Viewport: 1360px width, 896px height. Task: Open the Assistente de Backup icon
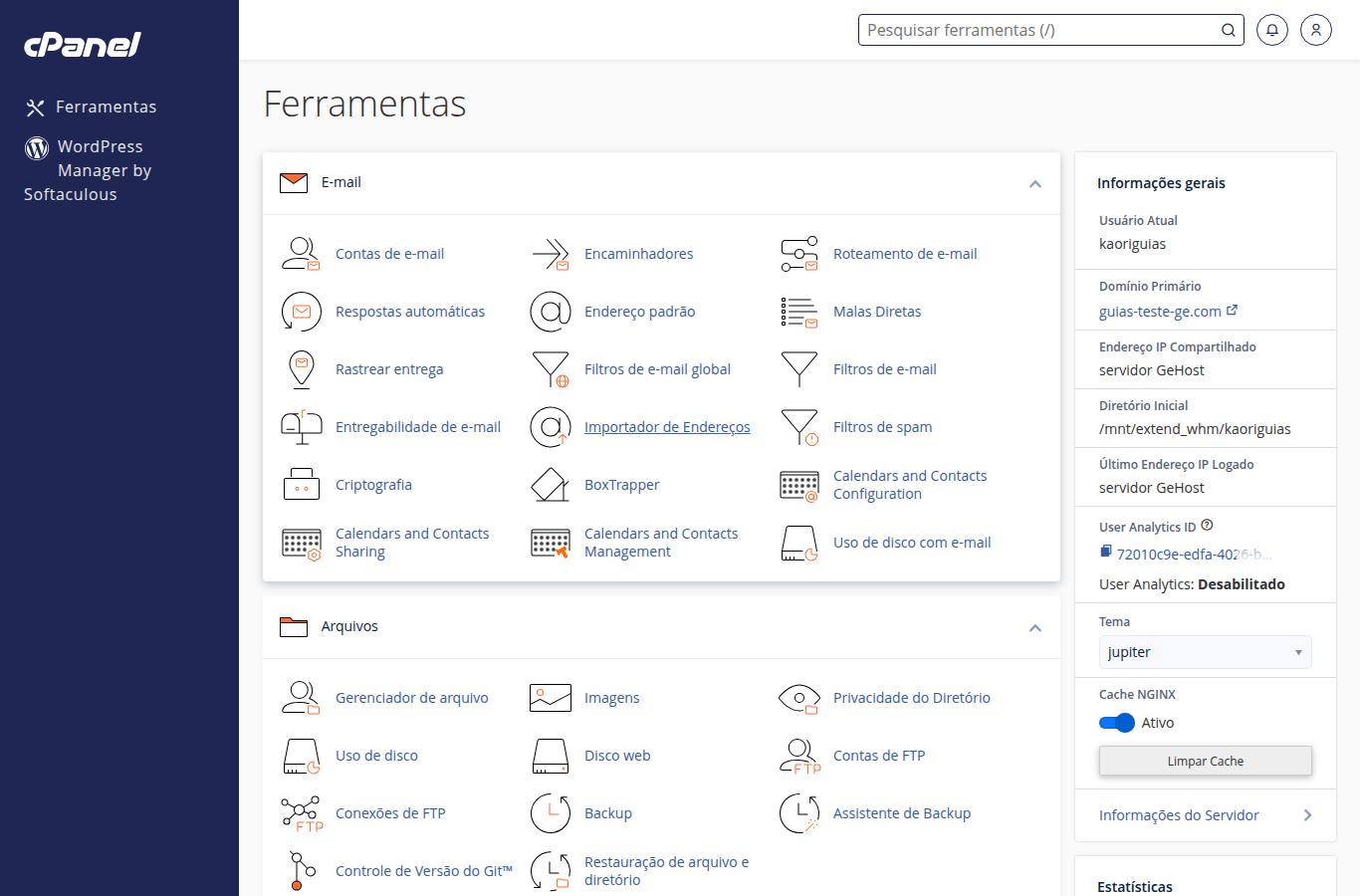pos(799,813)
